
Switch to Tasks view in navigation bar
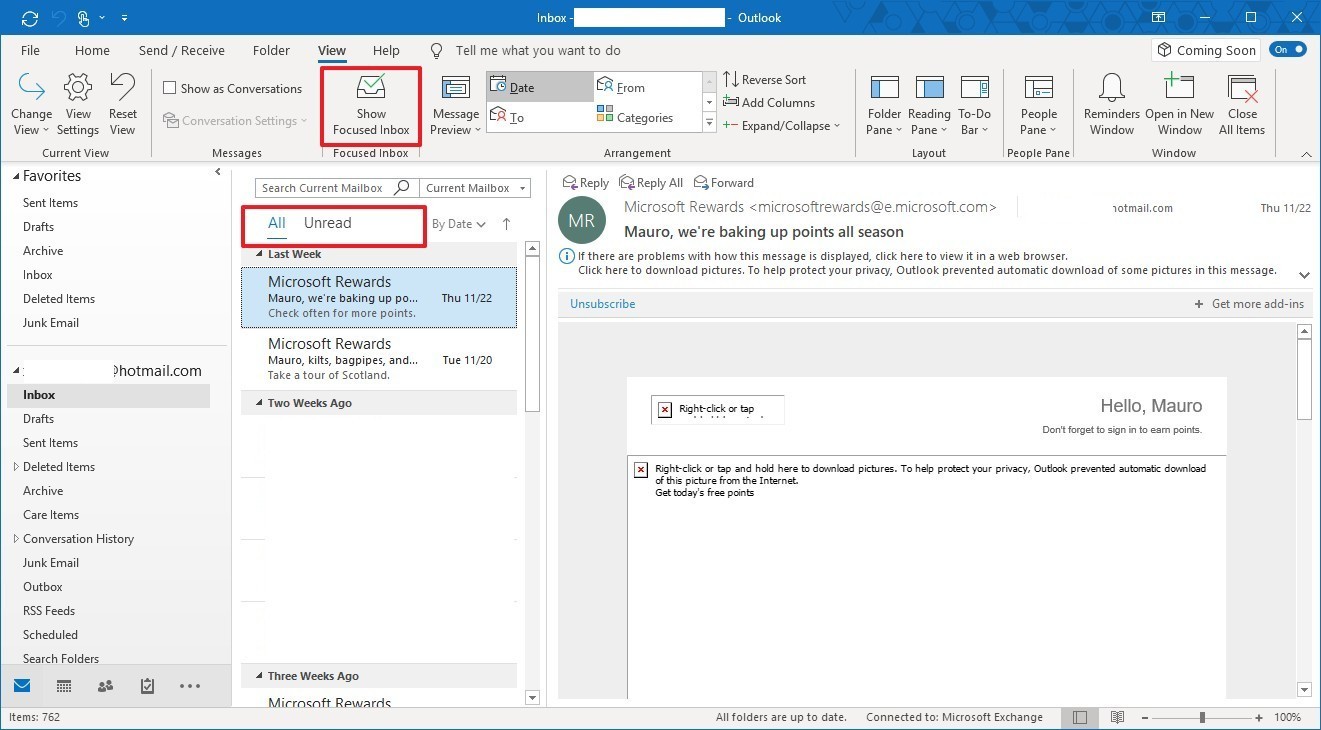point(147,686)
